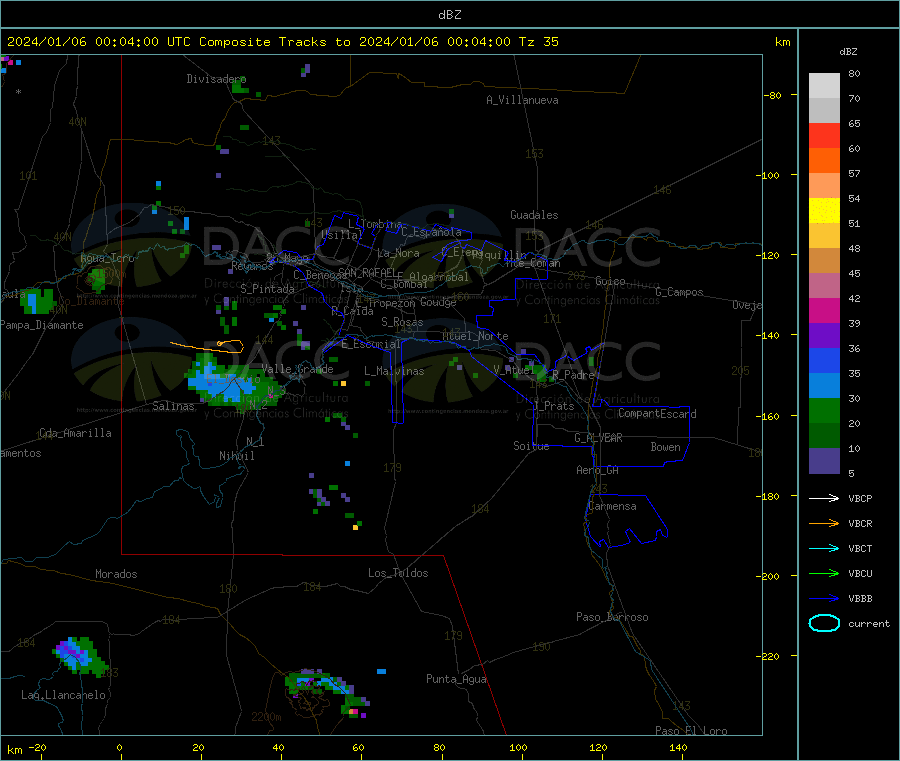
Task: Select the light blue 30-35 dBZ swatch
Action: (824, 386)
